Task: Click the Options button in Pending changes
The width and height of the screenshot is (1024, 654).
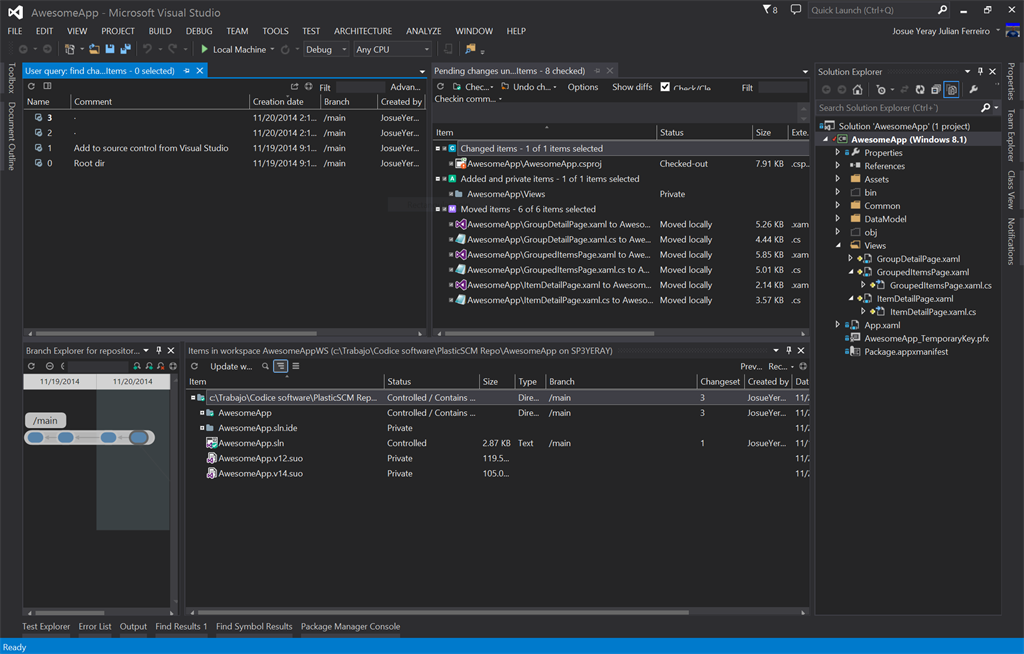Action: click(x=582, y=86)
